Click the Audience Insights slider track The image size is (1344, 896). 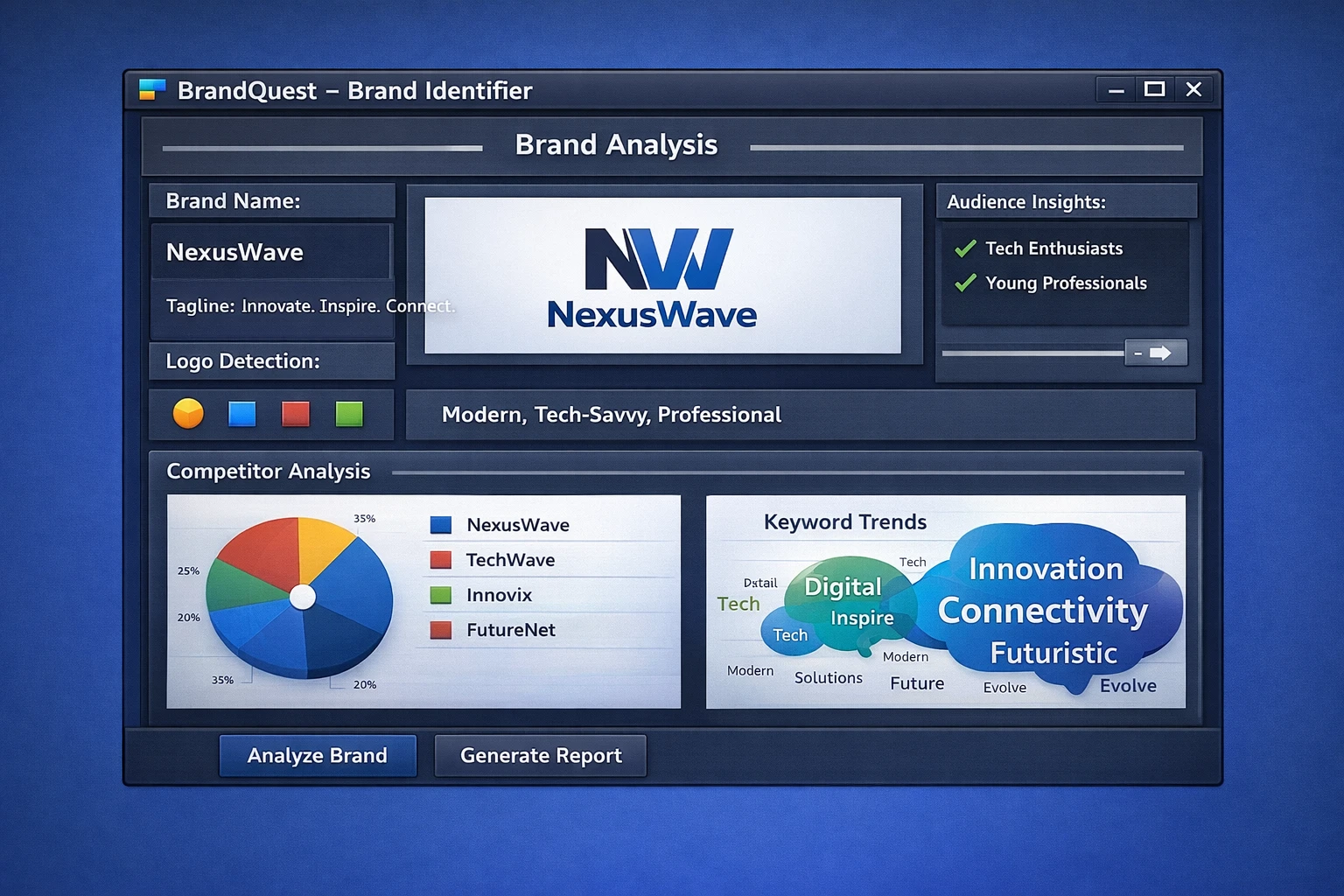click(x=1032, y=353)
